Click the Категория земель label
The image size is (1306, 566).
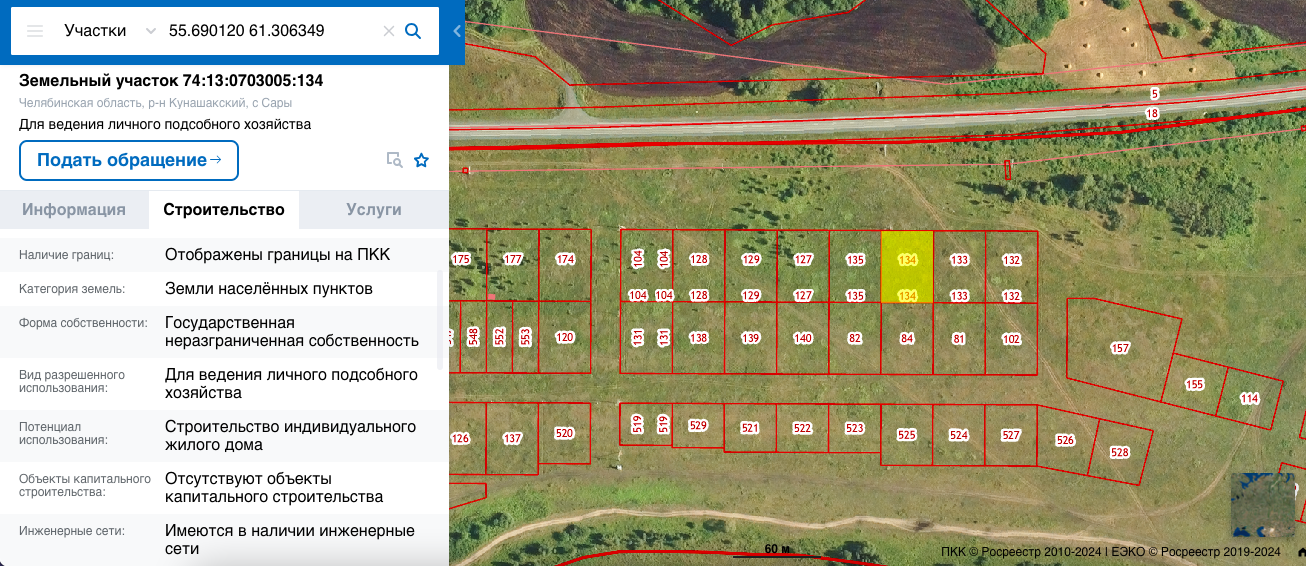pos(72,289)
